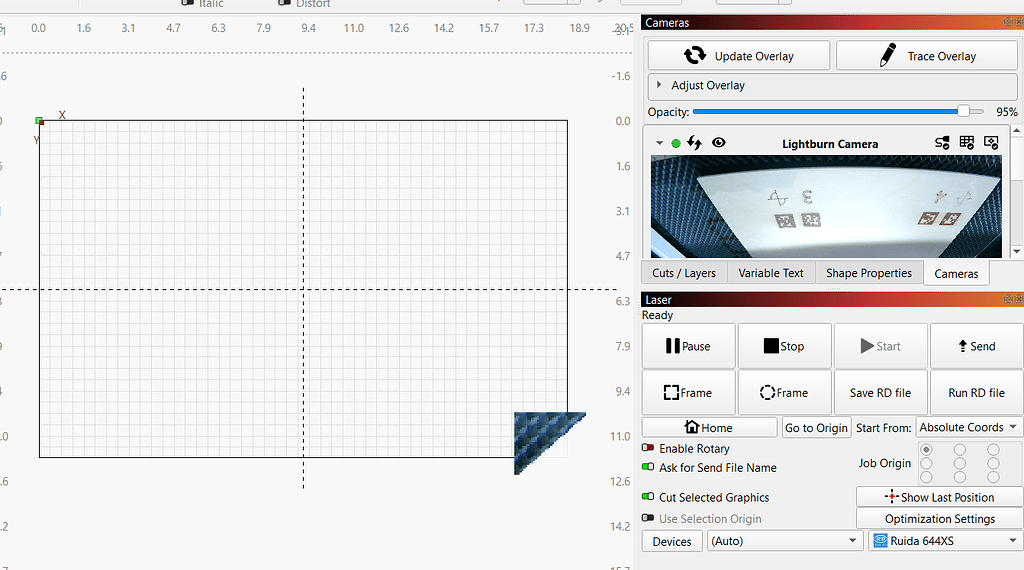Click the Trace Overlay pencil button
Viewport: 1024px width, 570px height.
pyautogui.click(x=927, y=55)
